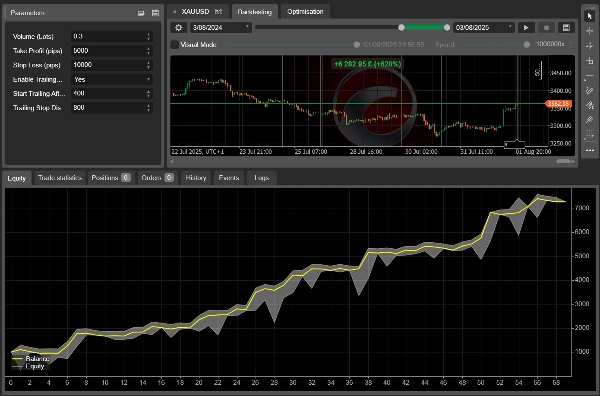Open the end date 03/08/2025 dropdown
Image resolution: width=600 pixels, height=396 pixels.
(484, 28)
